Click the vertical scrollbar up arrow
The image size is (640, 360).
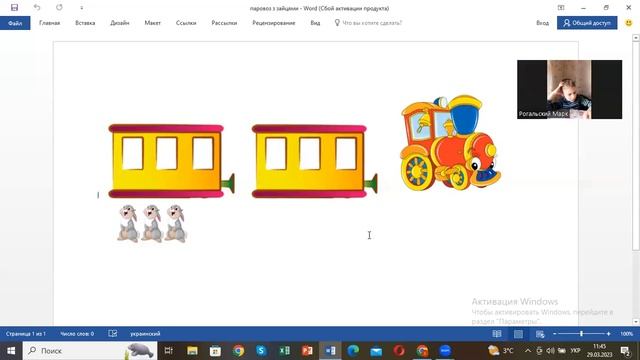[x=636, y=38]
